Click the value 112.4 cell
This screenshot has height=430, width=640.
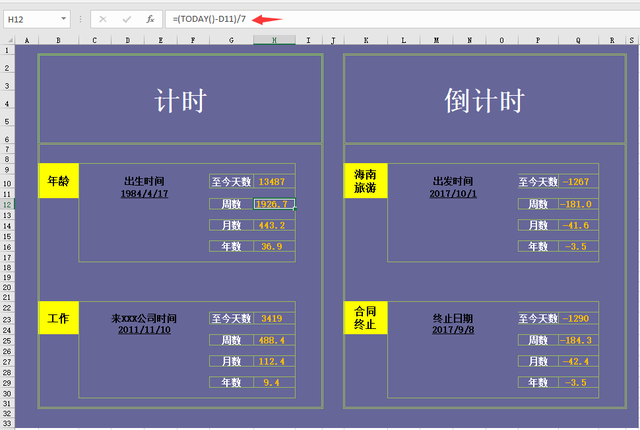(x=274, y=361)
